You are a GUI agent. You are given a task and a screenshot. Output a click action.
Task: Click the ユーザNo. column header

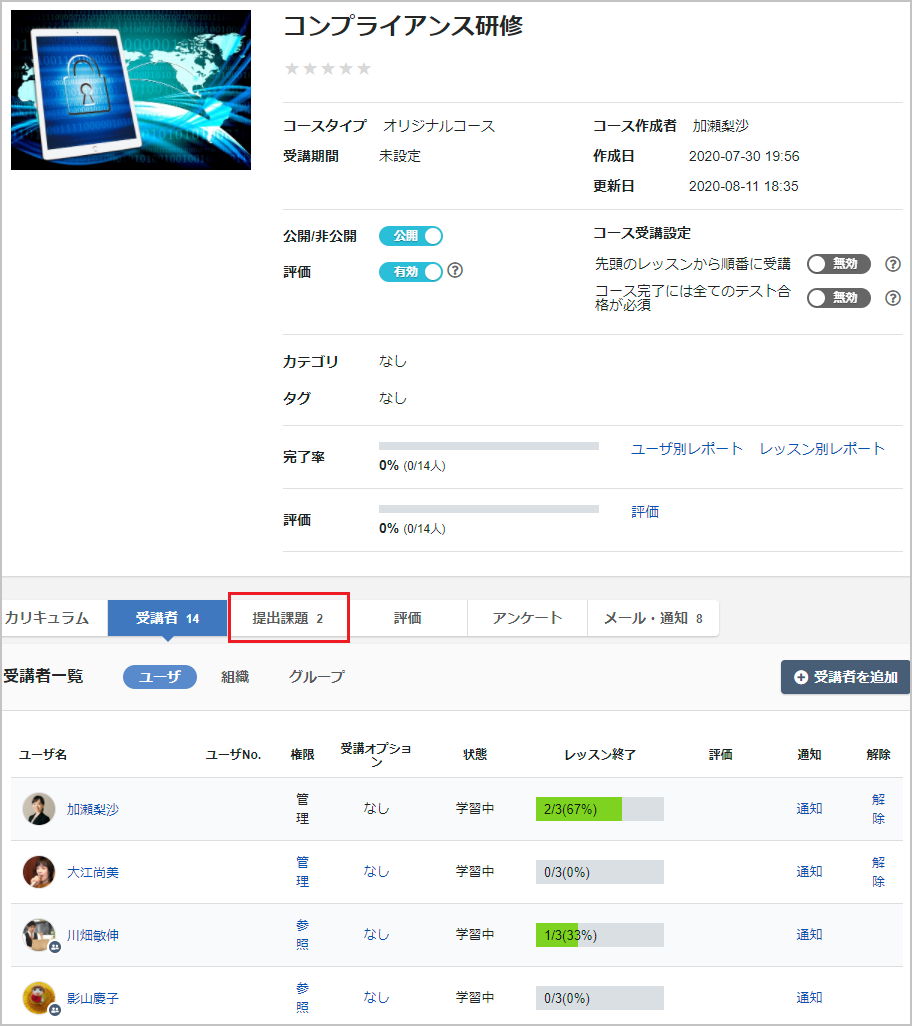234,754
